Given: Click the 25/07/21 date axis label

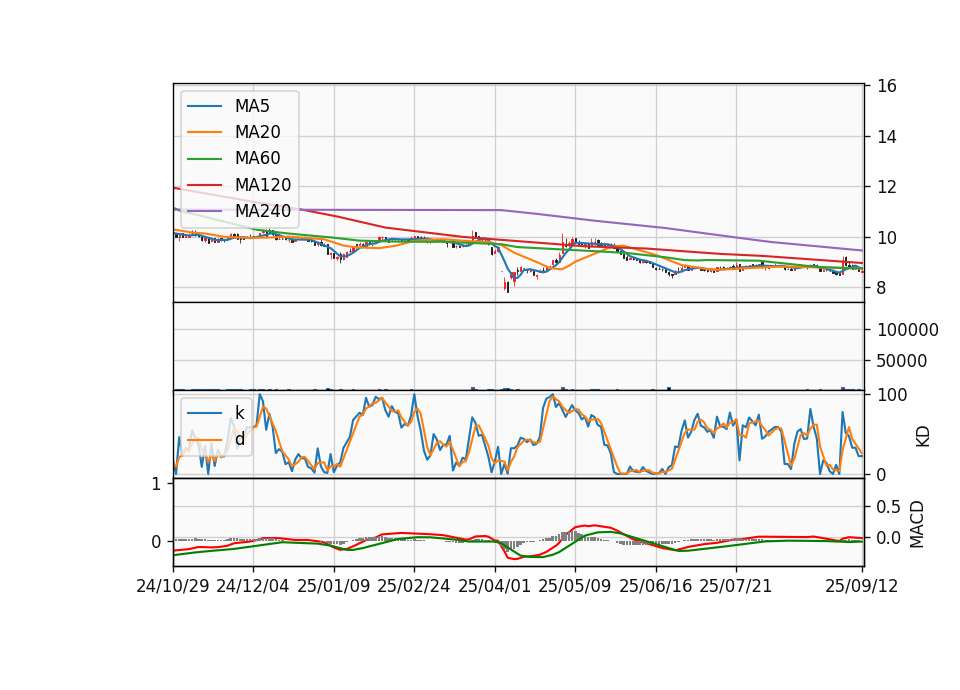Looking at the screenshot, I should 736,586.
